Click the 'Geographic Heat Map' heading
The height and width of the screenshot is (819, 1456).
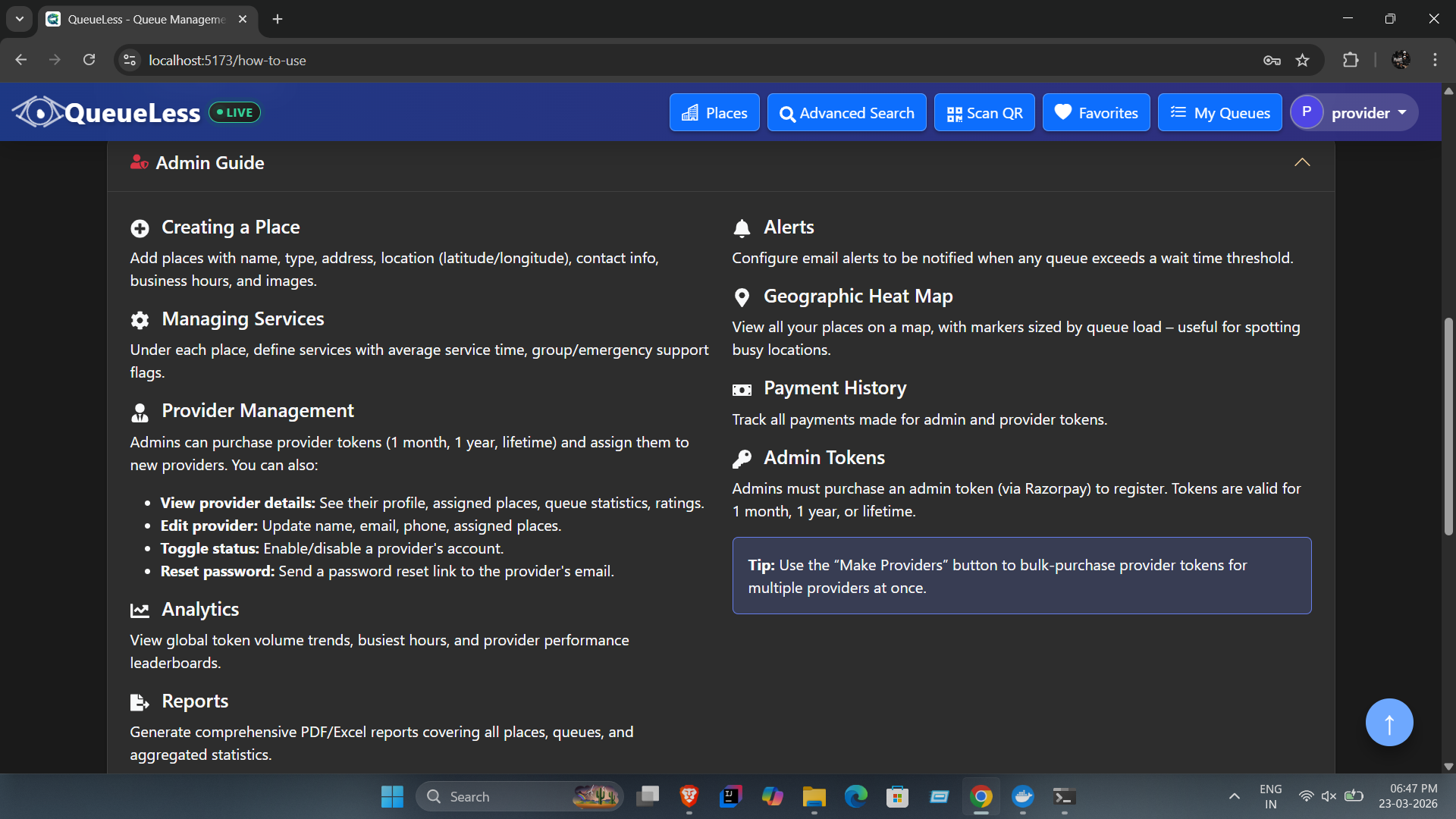(x=858, y=296)
